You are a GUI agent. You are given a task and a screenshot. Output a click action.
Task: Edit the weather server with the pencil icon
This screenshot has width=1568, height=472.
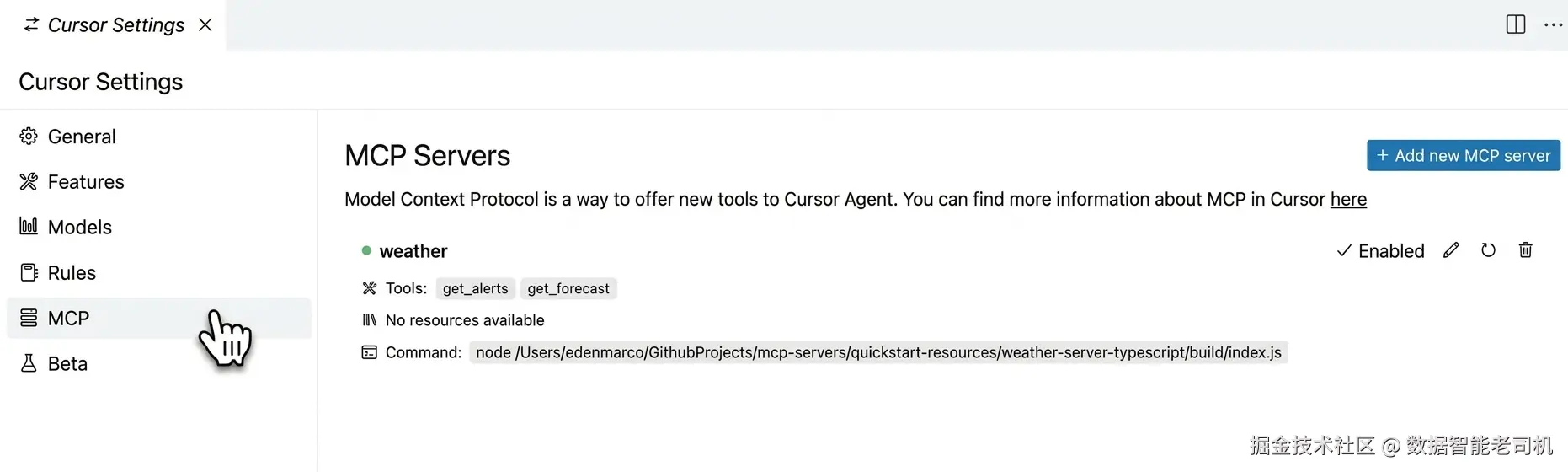[1451, 250]
